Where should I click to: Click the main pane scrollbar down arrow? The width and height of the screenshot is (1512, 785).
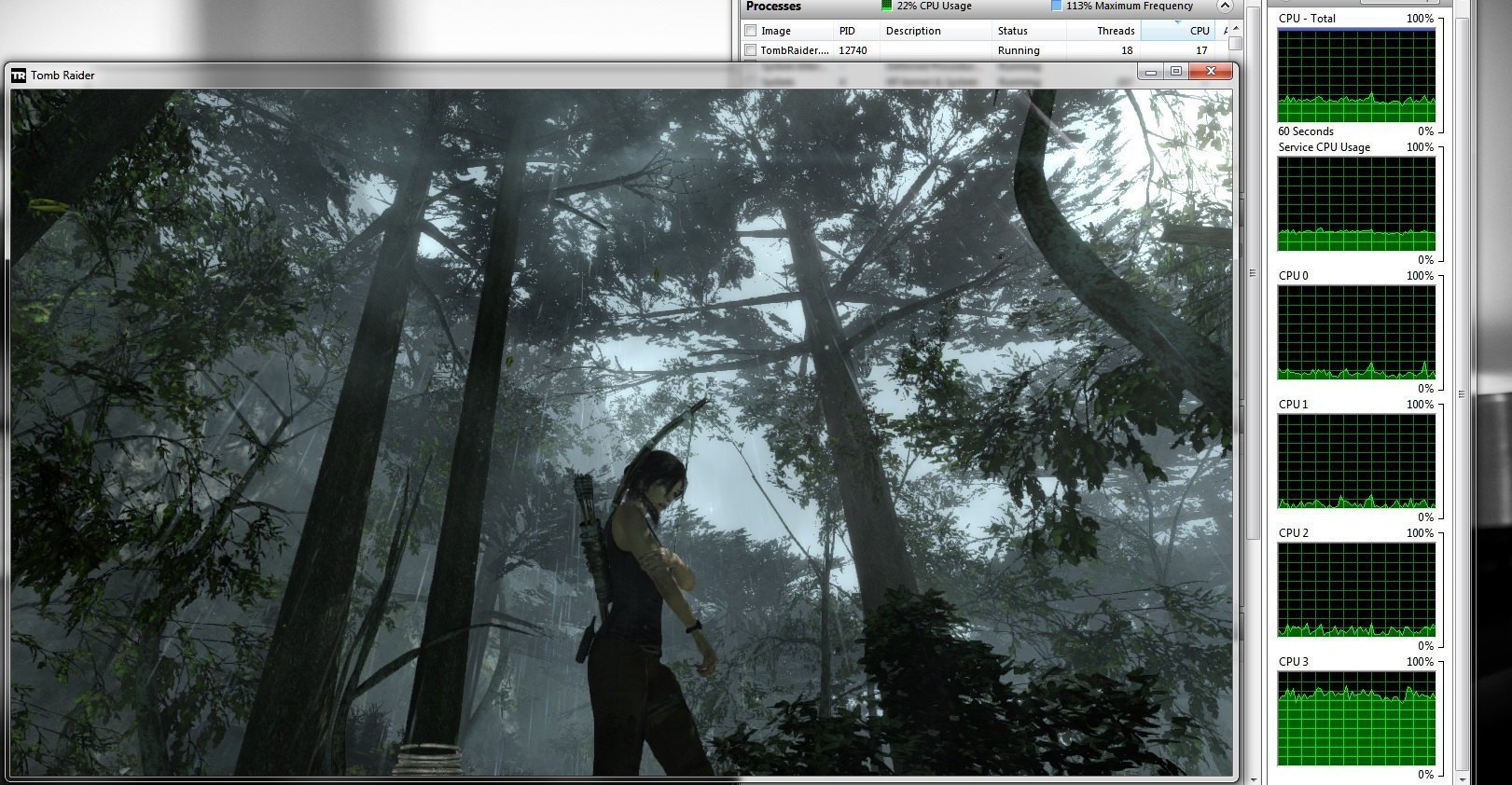[x=1254, y=778]
